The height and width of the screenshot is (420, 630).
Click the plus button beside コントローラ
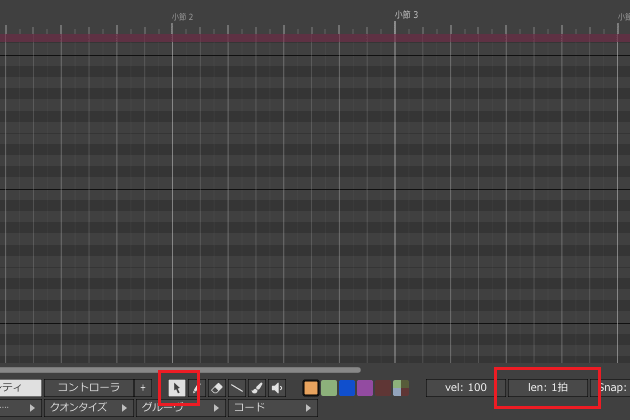tap(143, 388)
